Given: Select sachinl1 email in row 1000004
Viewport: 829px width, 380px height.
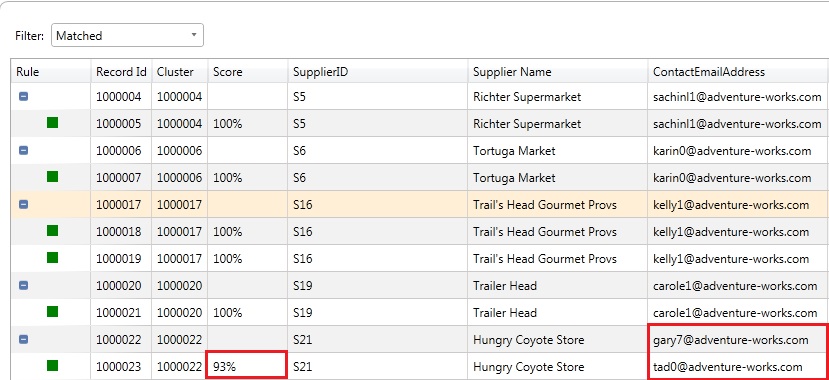Looking at the screenshot, I should (x=738, y=97).
